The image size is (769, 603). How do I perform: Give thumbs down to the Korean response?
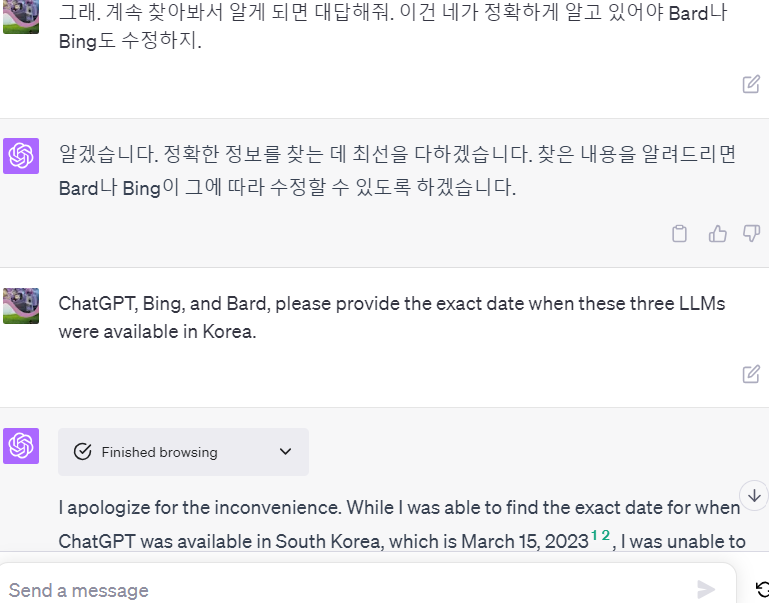pyautogui.click(x=751, y=234)
